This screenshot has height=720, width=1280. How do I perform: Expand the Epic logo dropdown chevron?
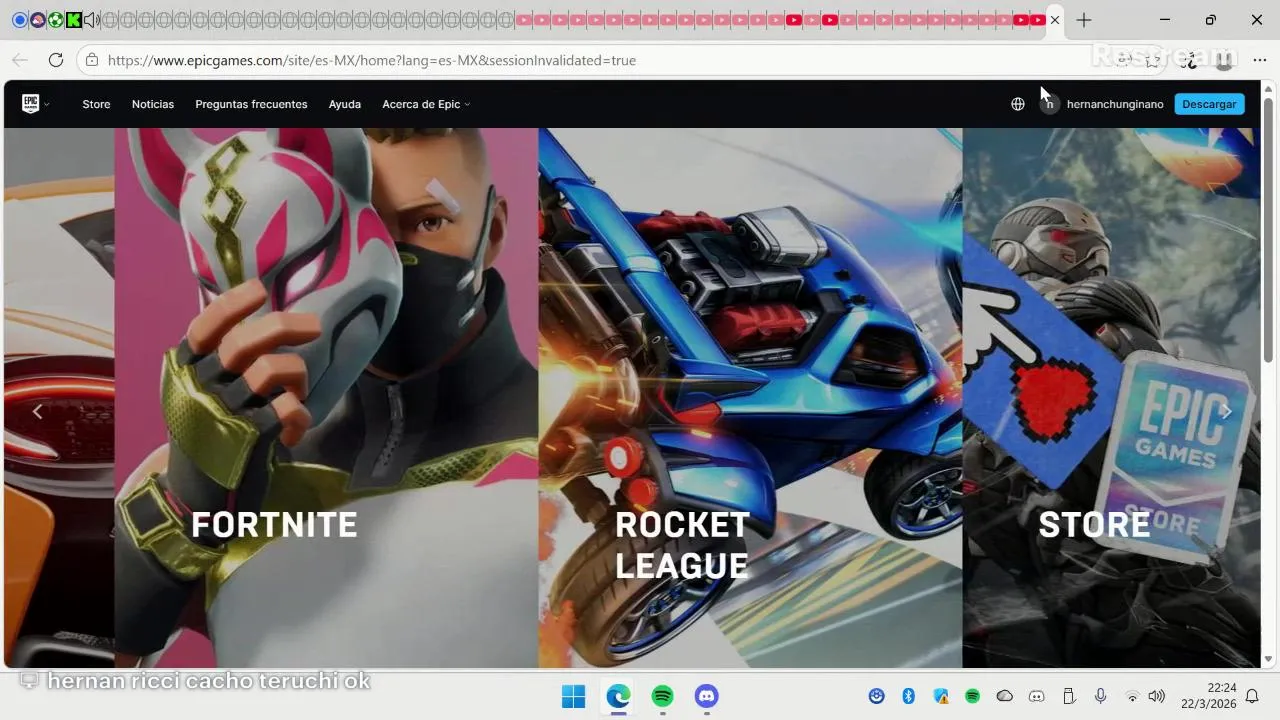point(47,105)
